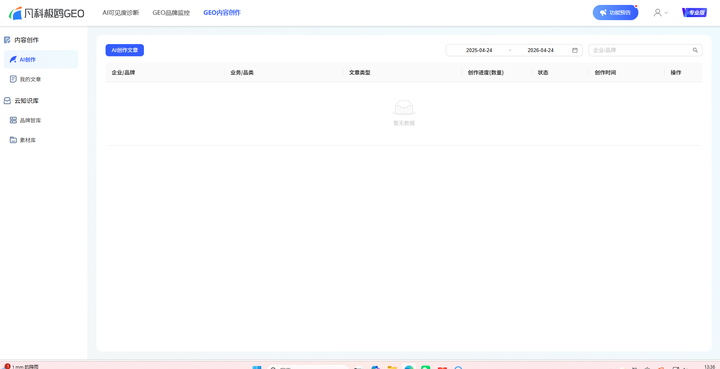Click the magnifier search icon
Viewport: 720px width, 369px height.
[695, 50]
